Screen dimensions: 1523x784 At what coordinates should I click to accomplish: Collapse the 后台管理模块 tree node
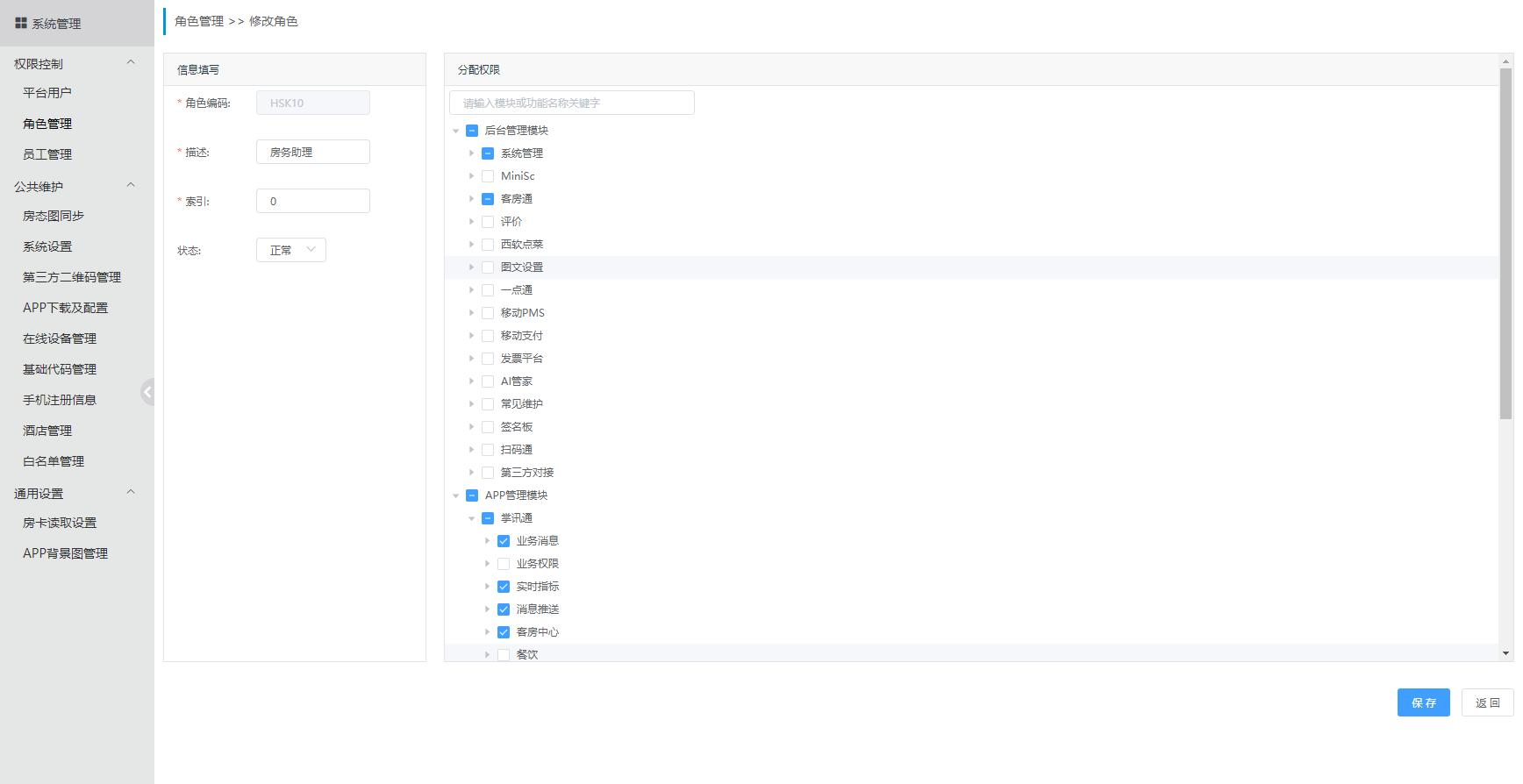point(456,131)
